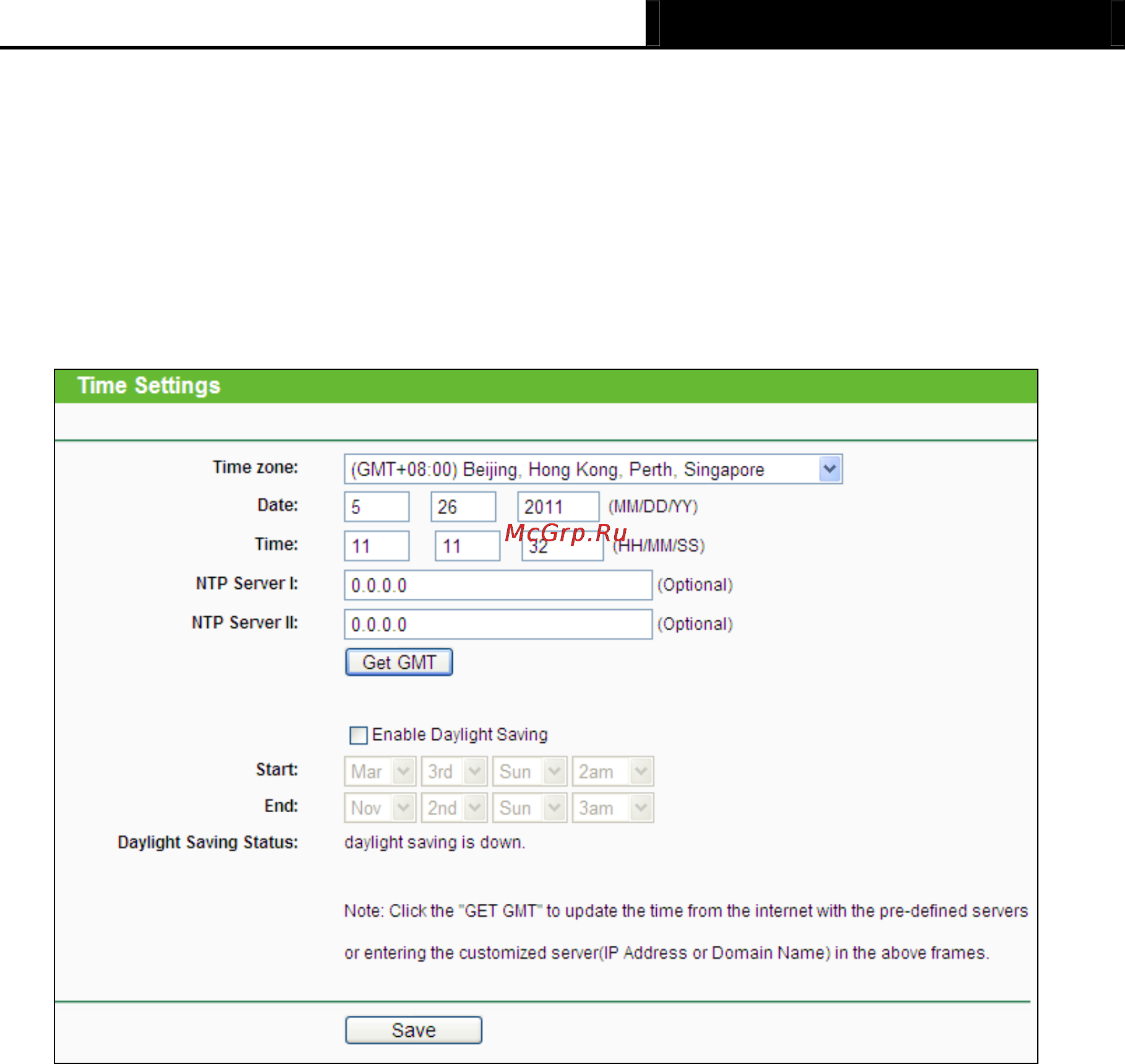Open the Start week dropdown showing 3rd
This screenshot has width=1125, height=1064.
[454, 771]
